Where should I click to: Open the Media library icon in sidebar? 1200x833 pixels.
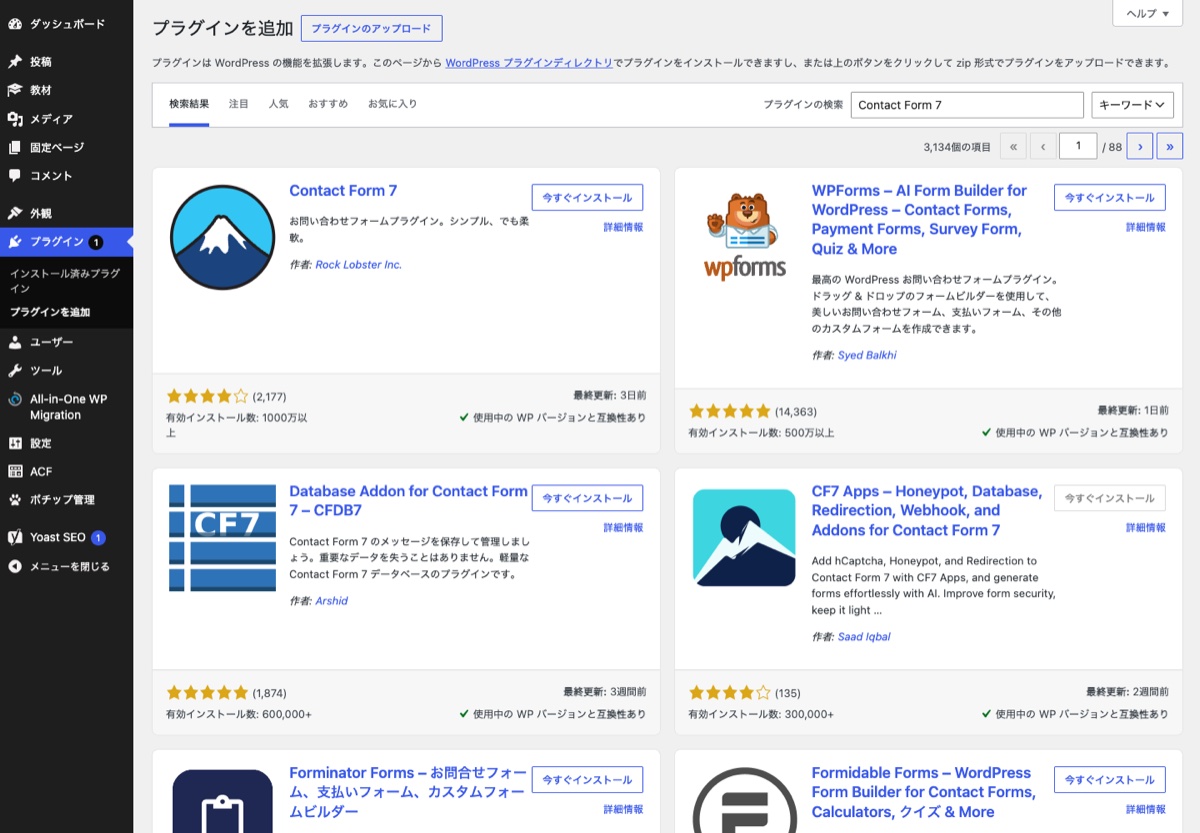point(15,119)
